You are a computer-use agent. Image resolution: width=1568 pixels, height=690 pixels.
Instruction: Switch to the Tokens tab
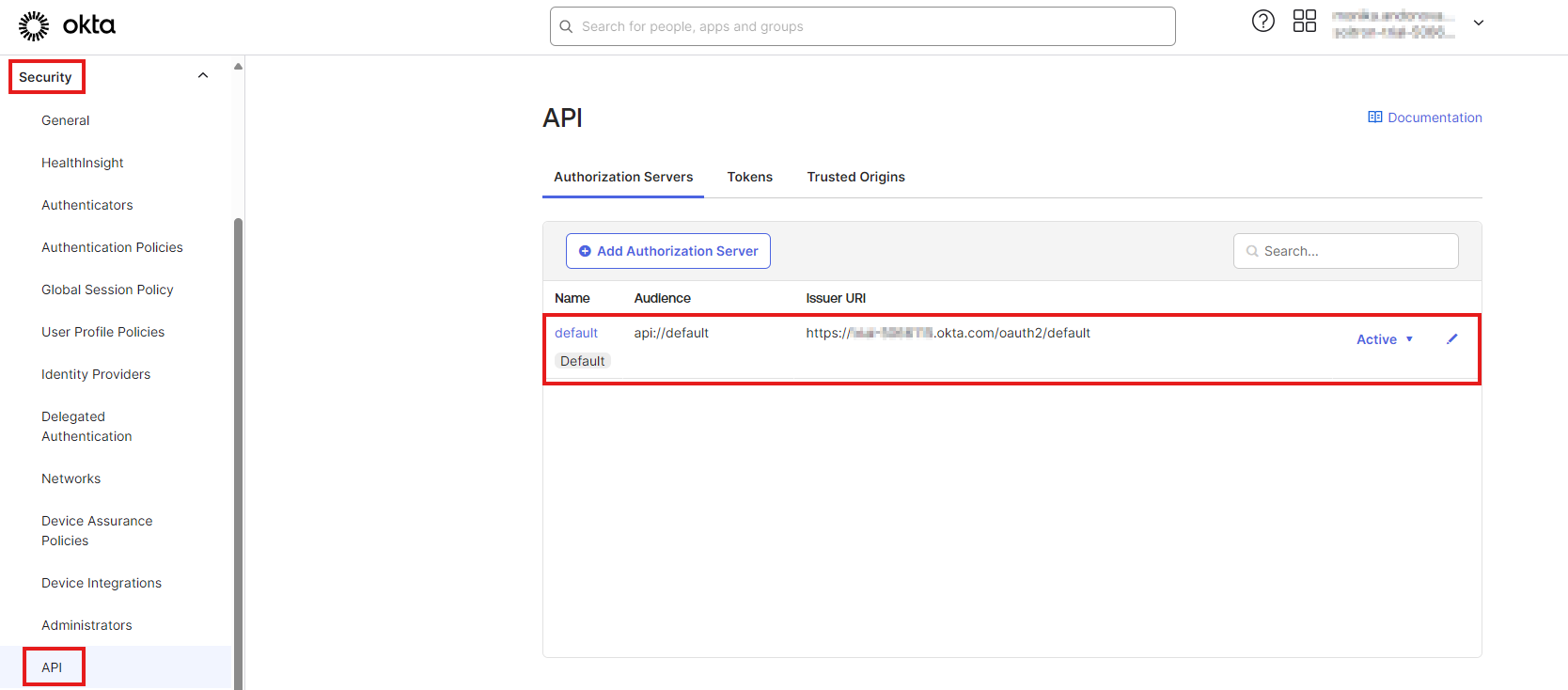pyautogui.click(x=749, y=177)
